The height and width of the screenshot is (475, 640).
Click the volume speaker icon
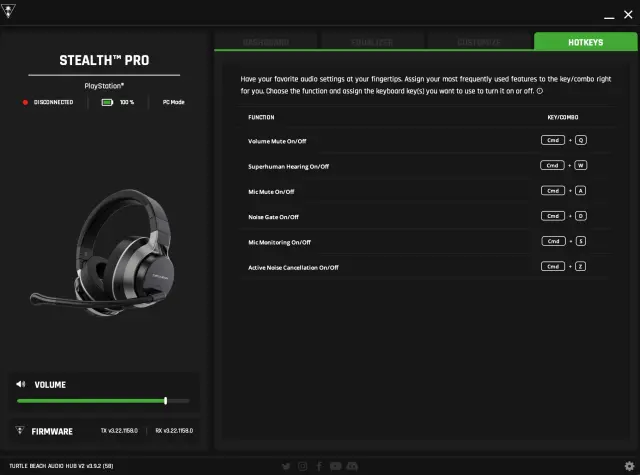[21, 384]
